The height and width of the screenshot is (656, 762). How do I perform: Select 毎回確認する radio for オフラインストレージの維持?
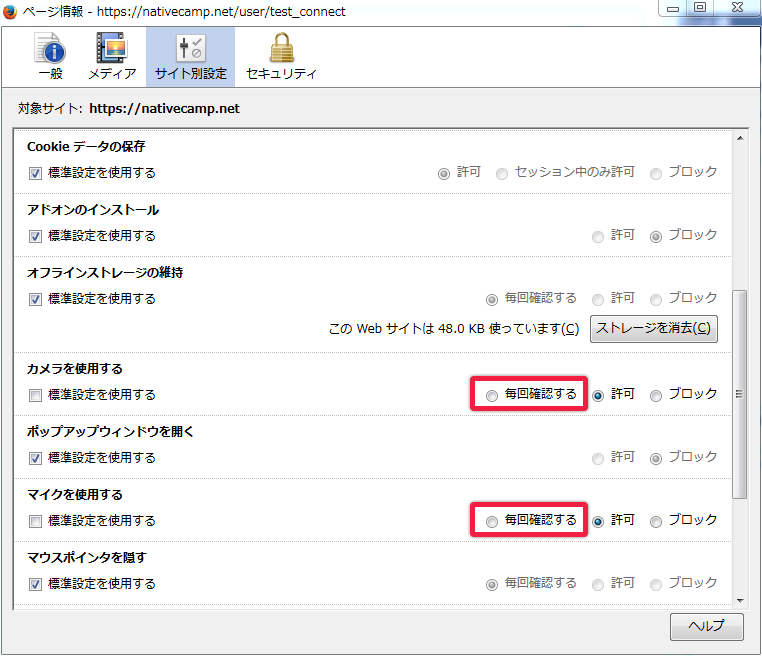(492, 299)
